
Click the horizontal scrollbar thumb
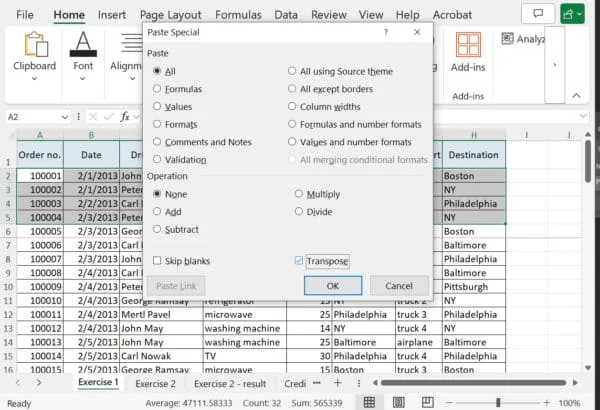click(x=473, y=382)
